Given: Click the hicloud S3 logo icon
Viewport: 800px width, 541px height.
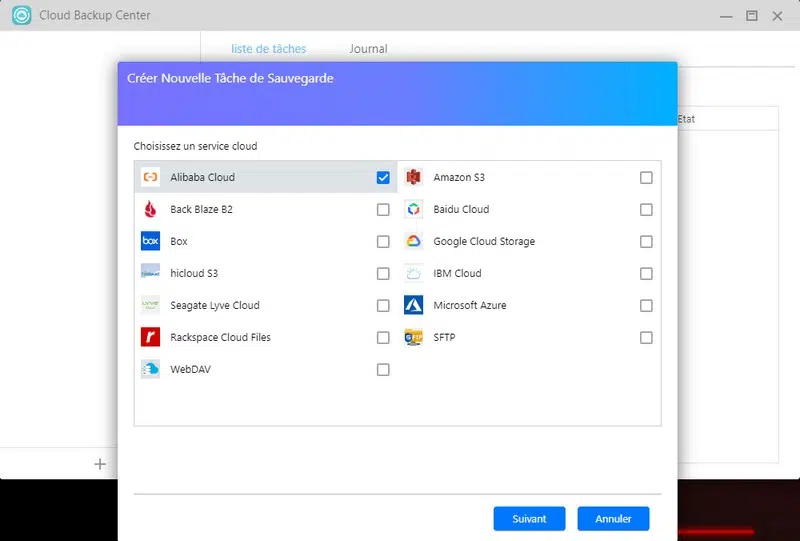Looking at the screenshot, I should 150,273.
